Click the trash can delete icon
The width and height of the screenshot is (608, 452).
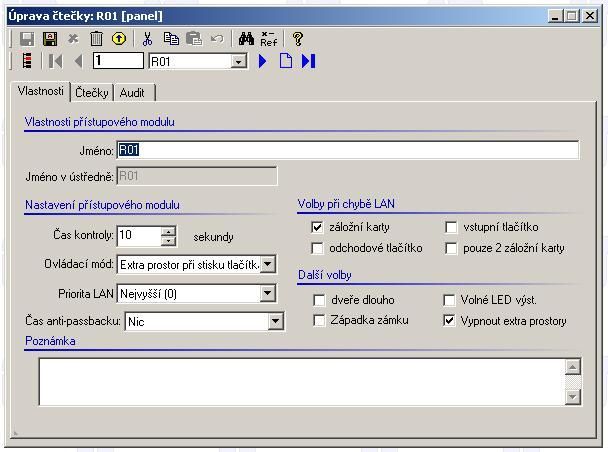(x=97, y=39)
